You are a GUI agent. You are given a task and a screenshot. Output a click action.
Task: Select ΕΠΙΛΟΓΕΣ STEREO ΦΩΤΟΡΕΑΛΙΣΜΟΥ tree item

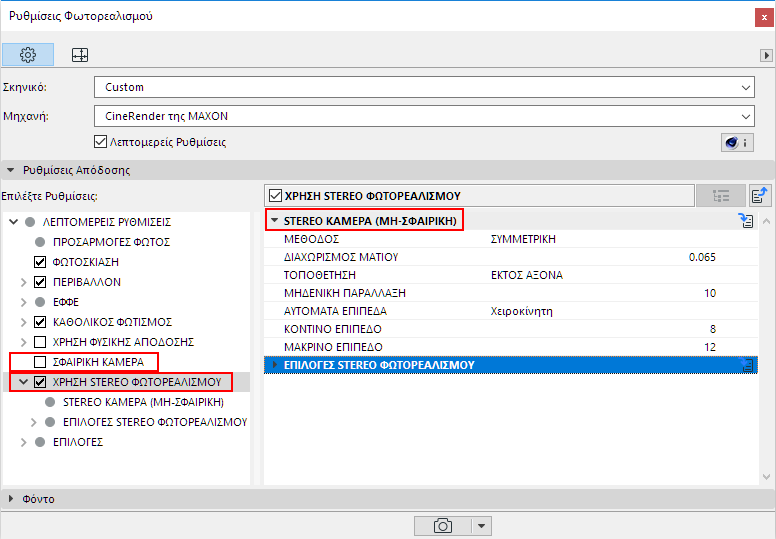click(x=155, y=422)
